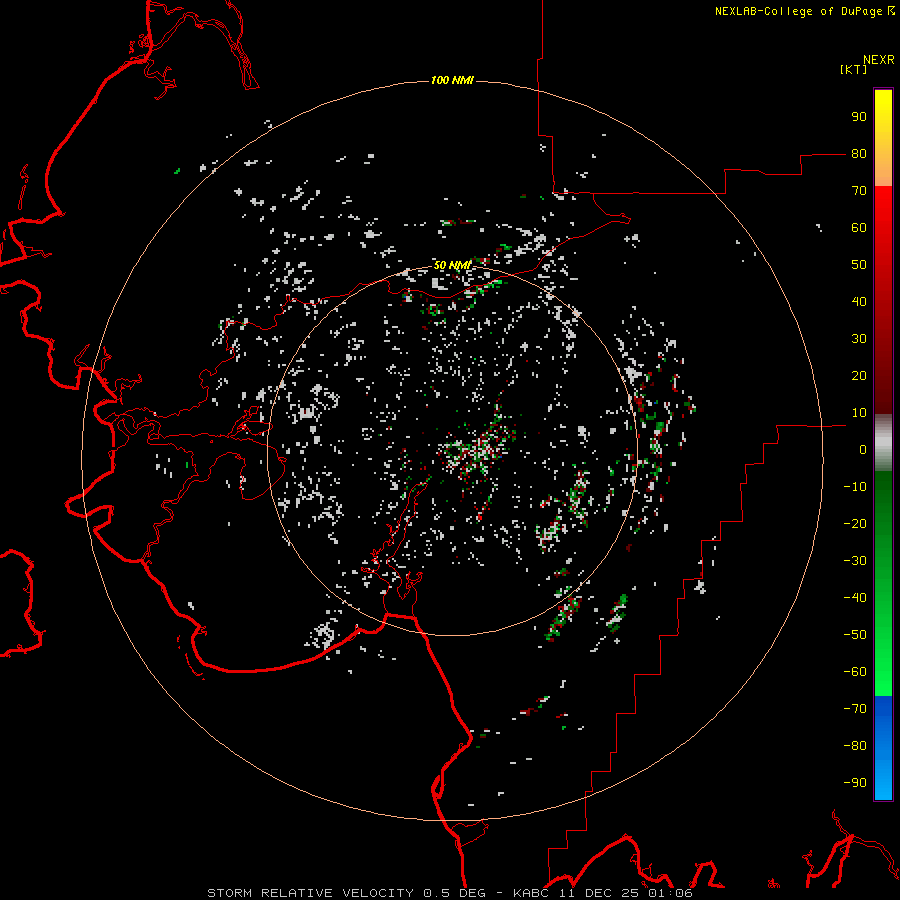
Task: Click the -60 knot scale label
Action: (x=855, y=672)
